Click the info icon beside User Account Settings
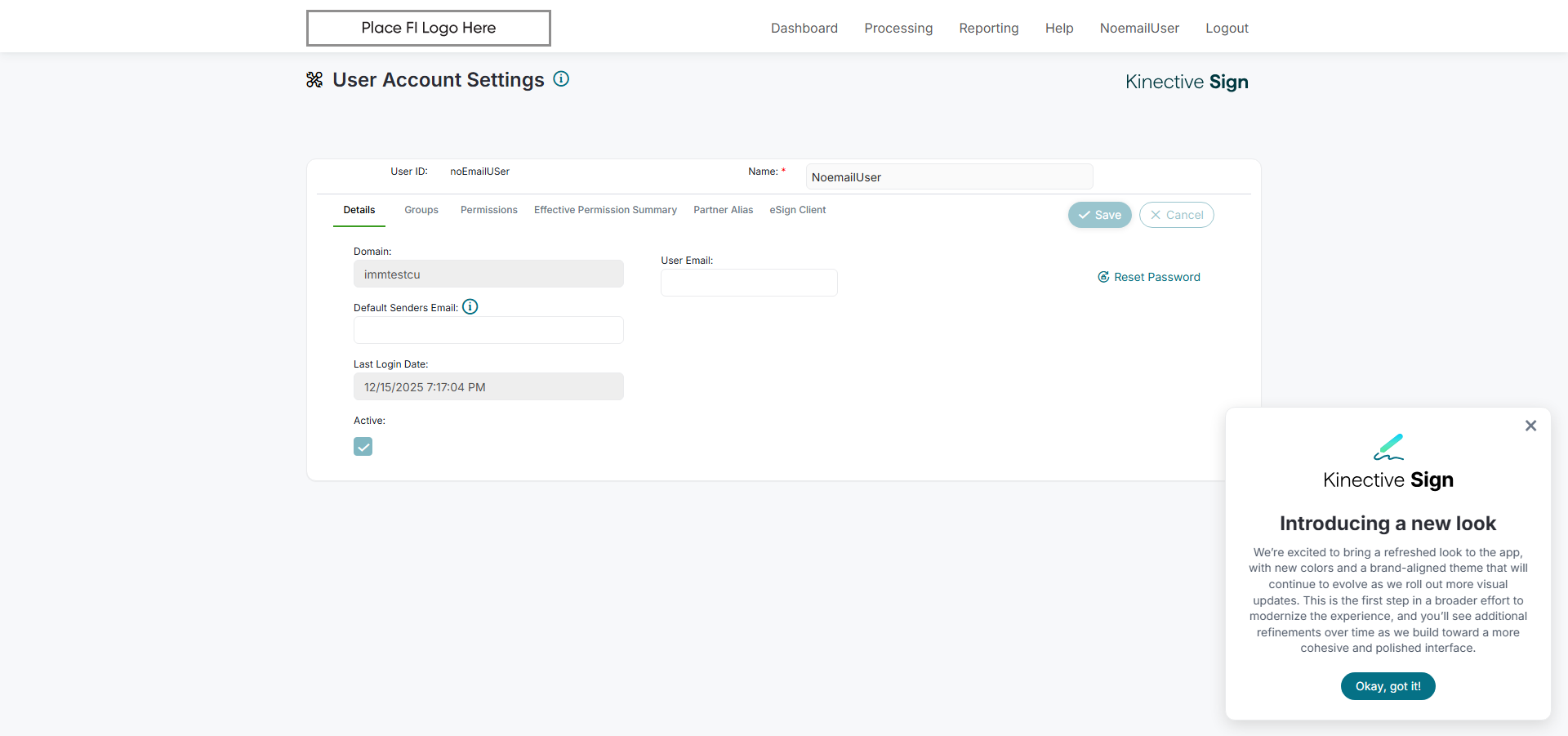 coord(561,79)
